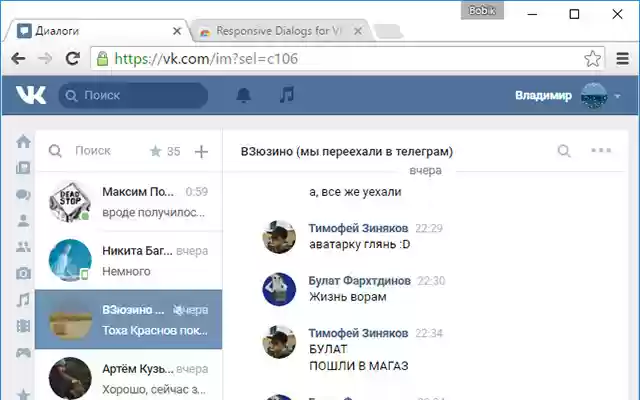Click Булат Фархтдинов's avatar
This screenshot has height=400, width=640.
[279, 289]
